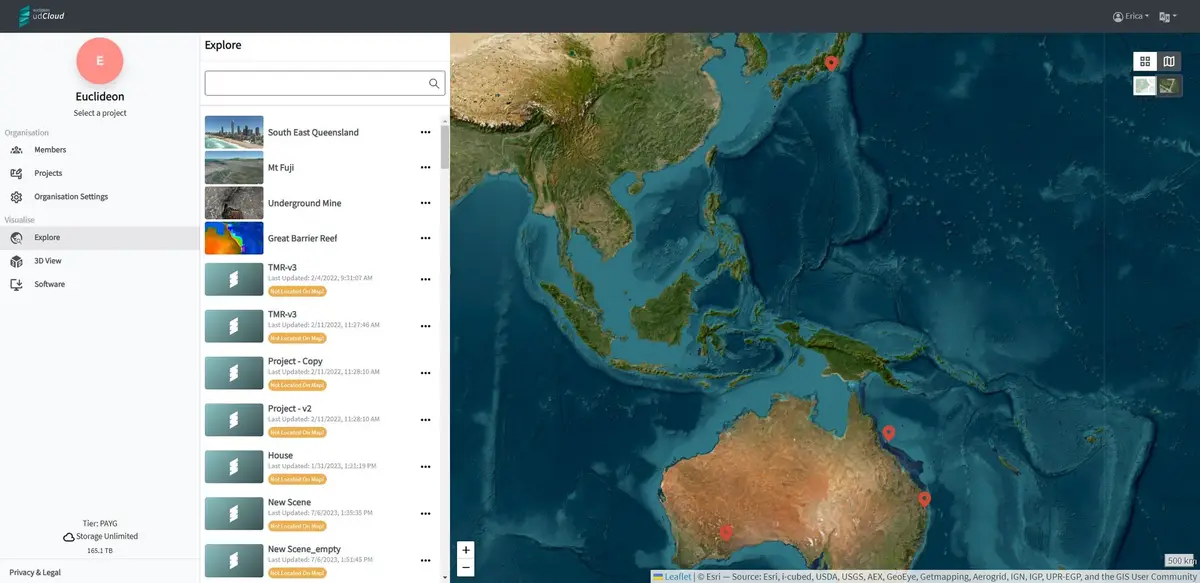Image resolution: width=1200 pixels, height=583 pixels.
Task: Open the language selector dropdown
Action: click(1167, 16)
